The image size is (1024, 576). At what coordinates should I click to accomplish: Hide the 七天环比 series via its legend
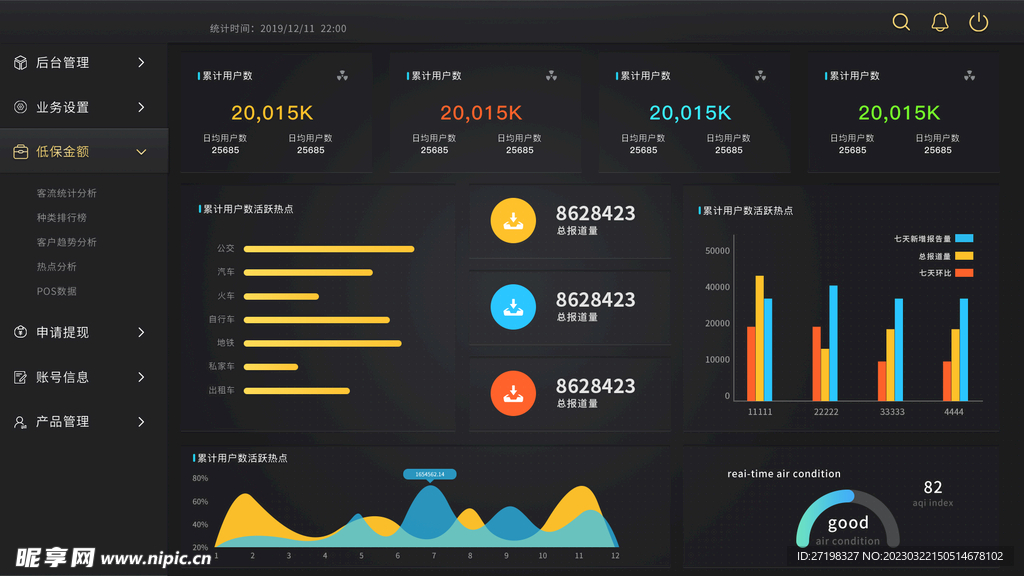933,272
